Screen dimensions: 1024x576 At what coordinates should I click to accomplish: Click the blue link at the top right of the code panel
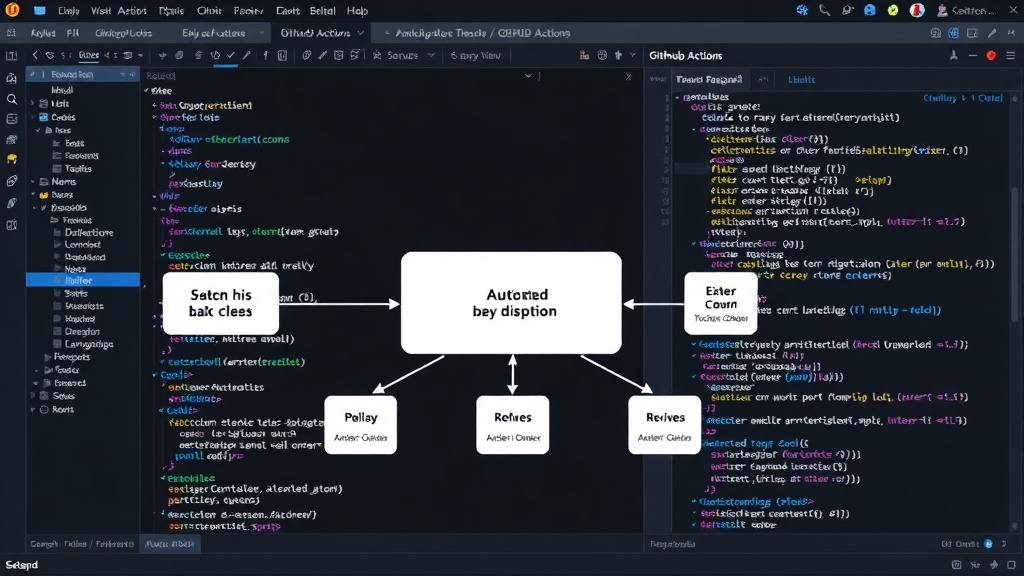click(963, 98)
